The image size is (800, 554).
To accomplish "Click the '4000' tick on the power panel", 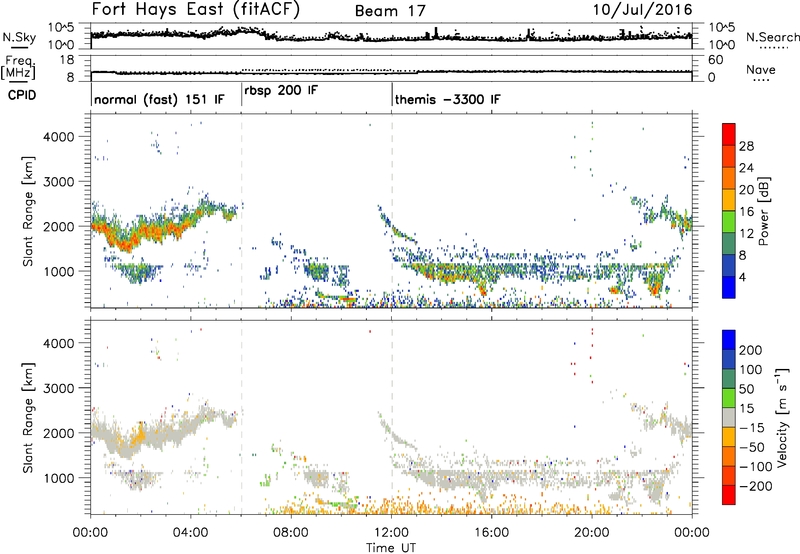I will point(59,137).
